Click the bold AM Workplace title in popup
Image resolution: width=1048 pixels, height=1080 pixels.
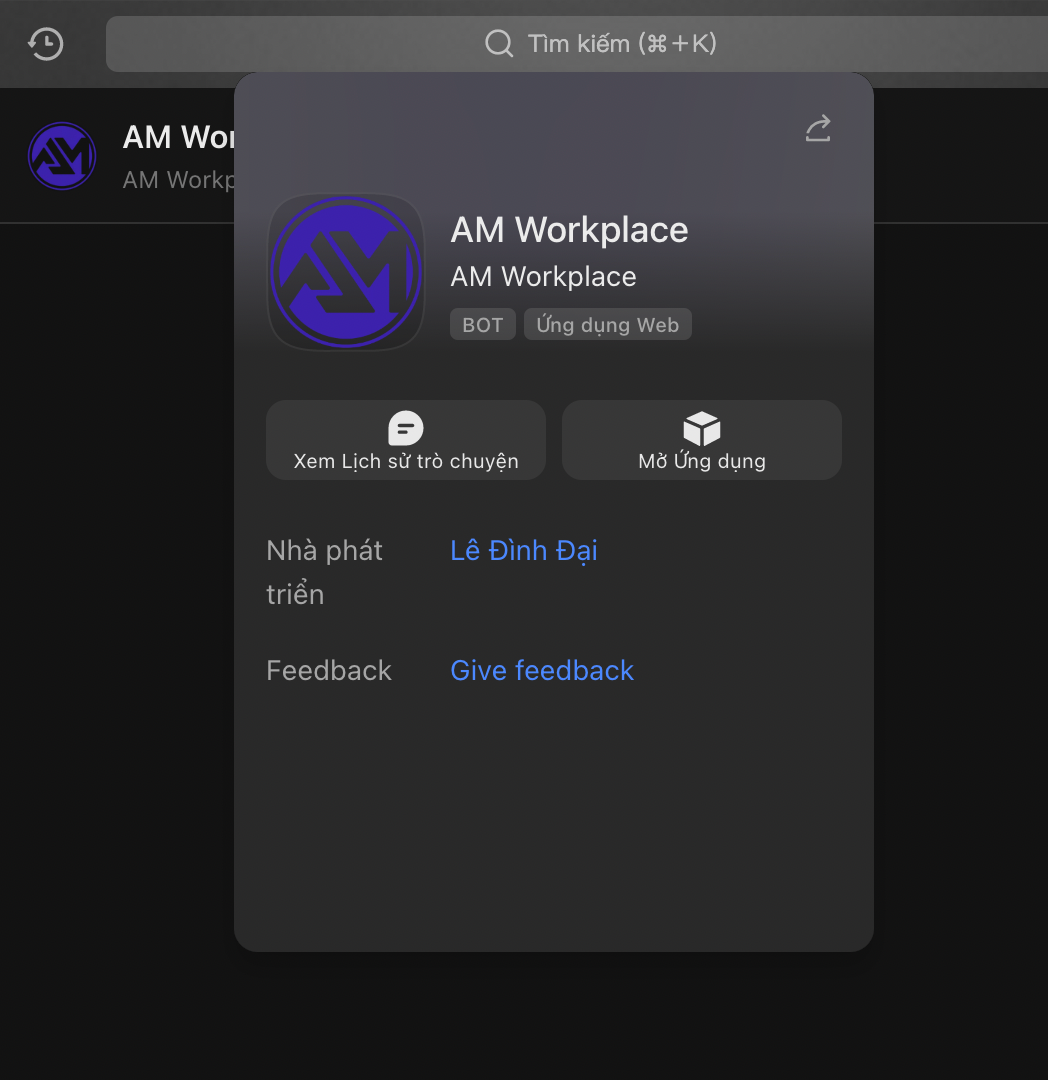point(569,230)
